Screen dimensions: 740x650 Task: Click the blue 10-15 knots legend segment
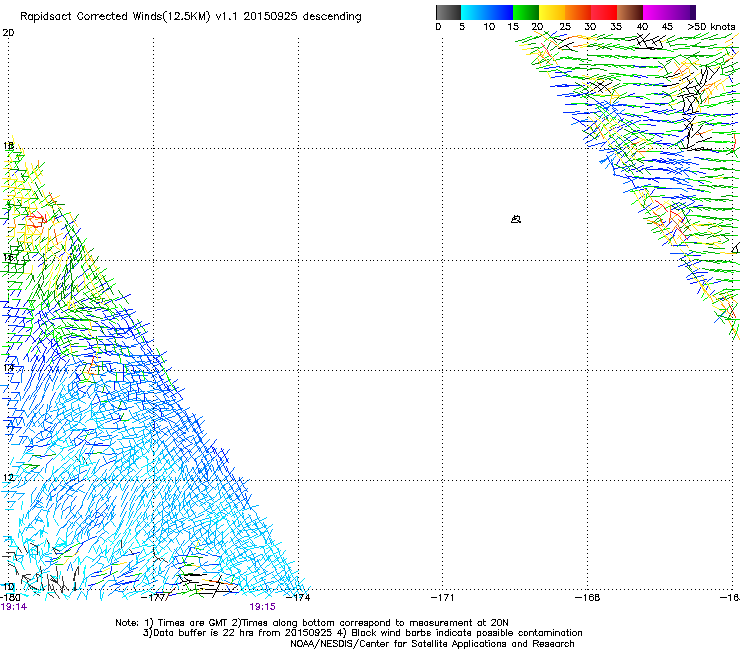click(500, 12)
